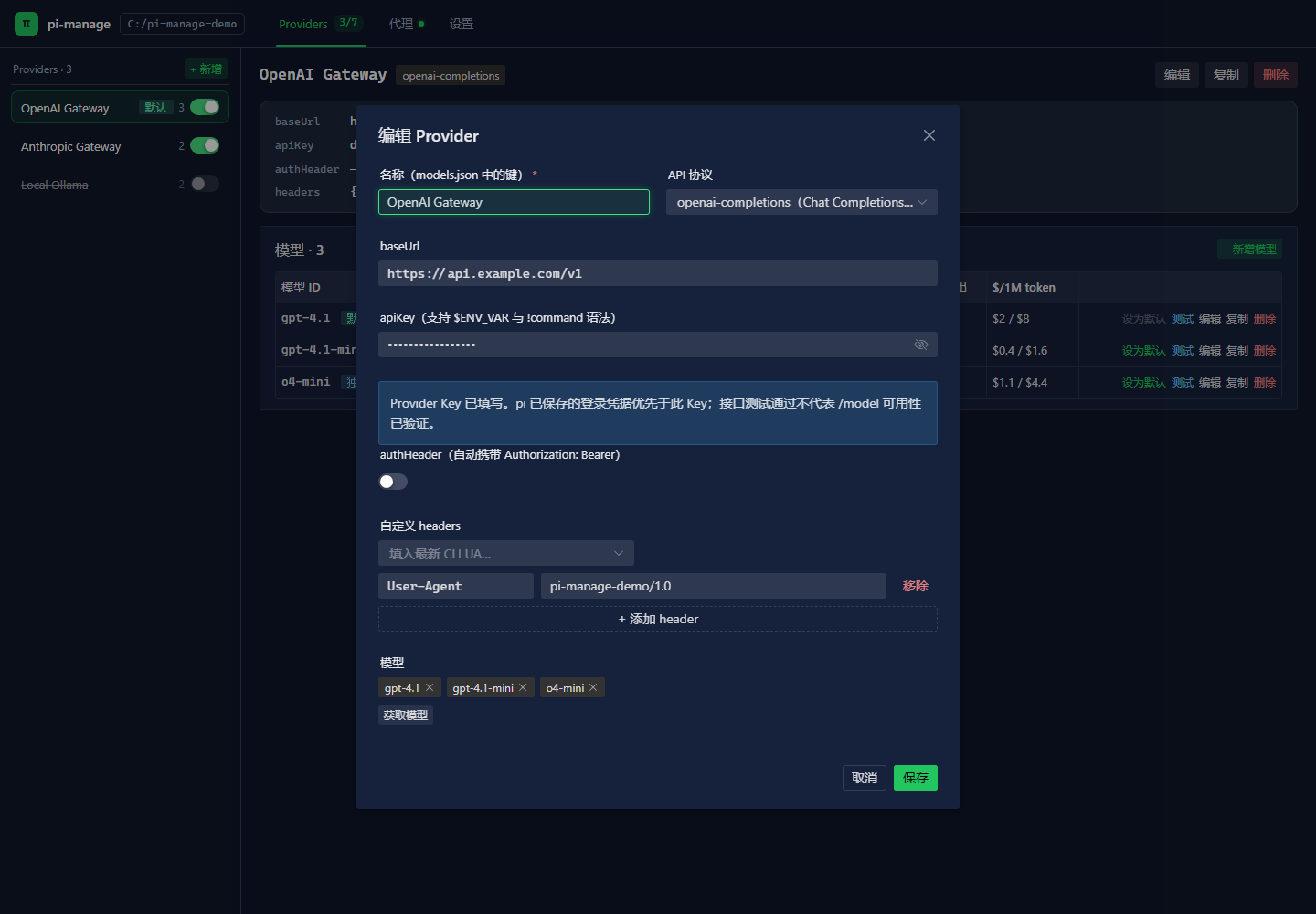Click 获取模型 button
Image resolution: width=1316 pixels, height=914 pixels.
406,715
